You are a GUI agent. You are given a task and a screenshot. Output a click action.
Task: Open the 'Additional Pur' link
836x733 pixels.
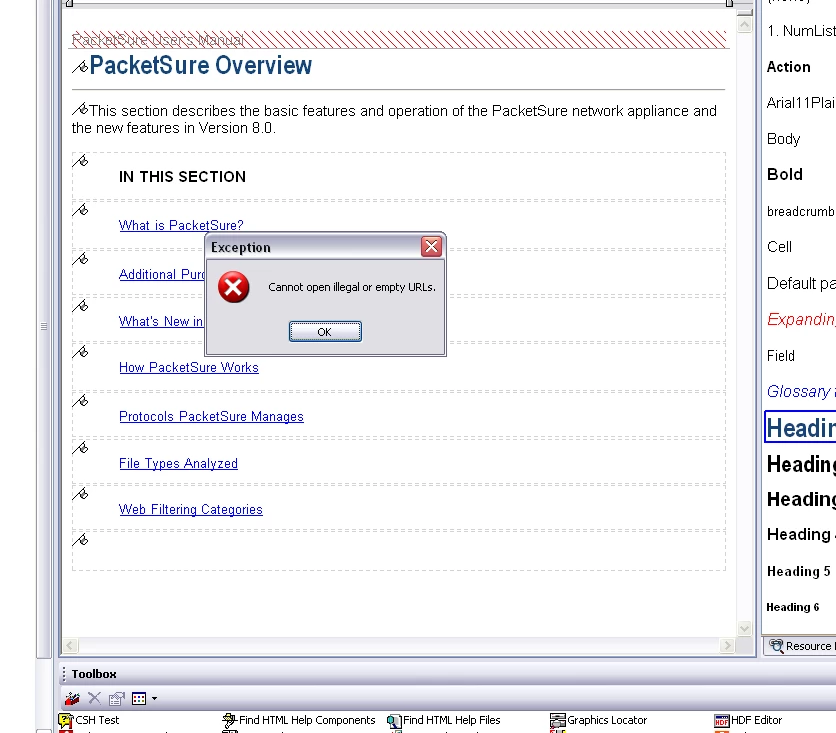162,275
